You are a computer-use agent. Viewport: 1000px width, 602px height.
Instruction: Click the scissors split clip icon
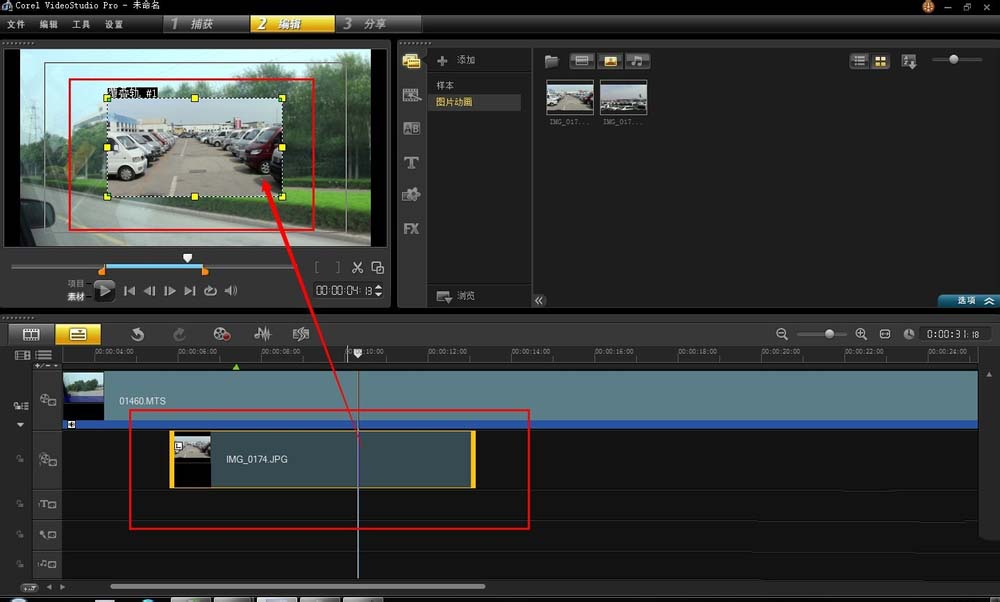[357, 267]
